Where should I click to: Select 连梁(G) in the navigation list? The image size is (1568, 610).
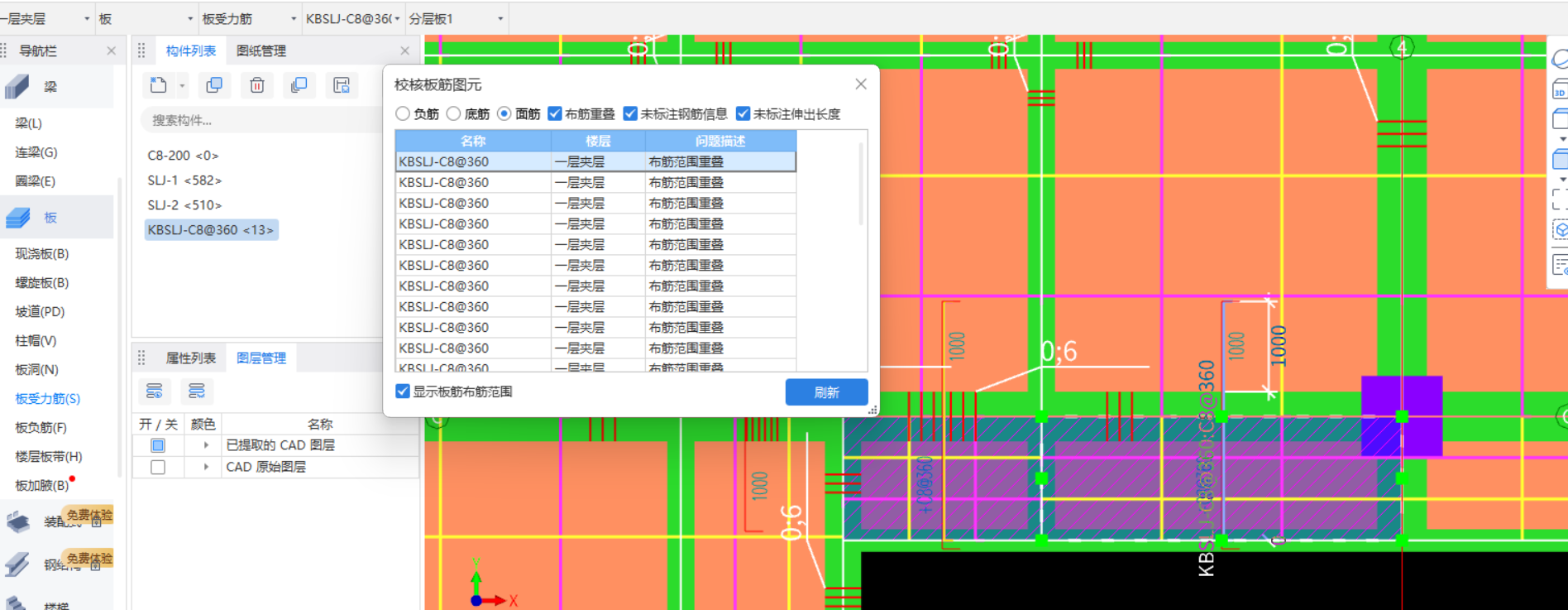pyautogui.click(x=36, y=152)
